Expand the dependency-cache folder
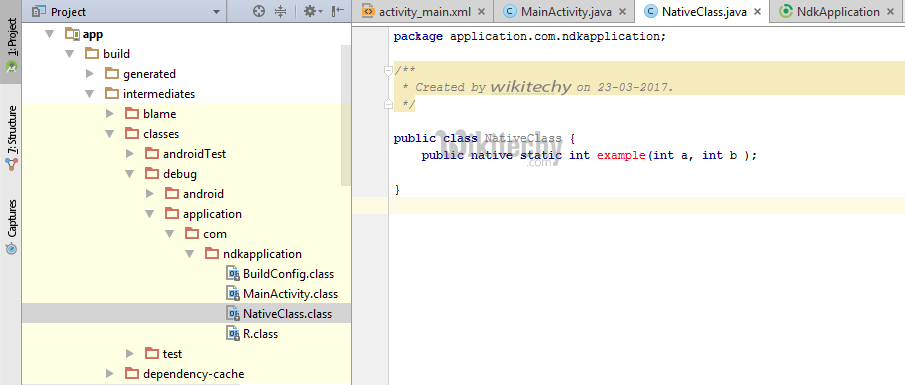 point(110,374)
